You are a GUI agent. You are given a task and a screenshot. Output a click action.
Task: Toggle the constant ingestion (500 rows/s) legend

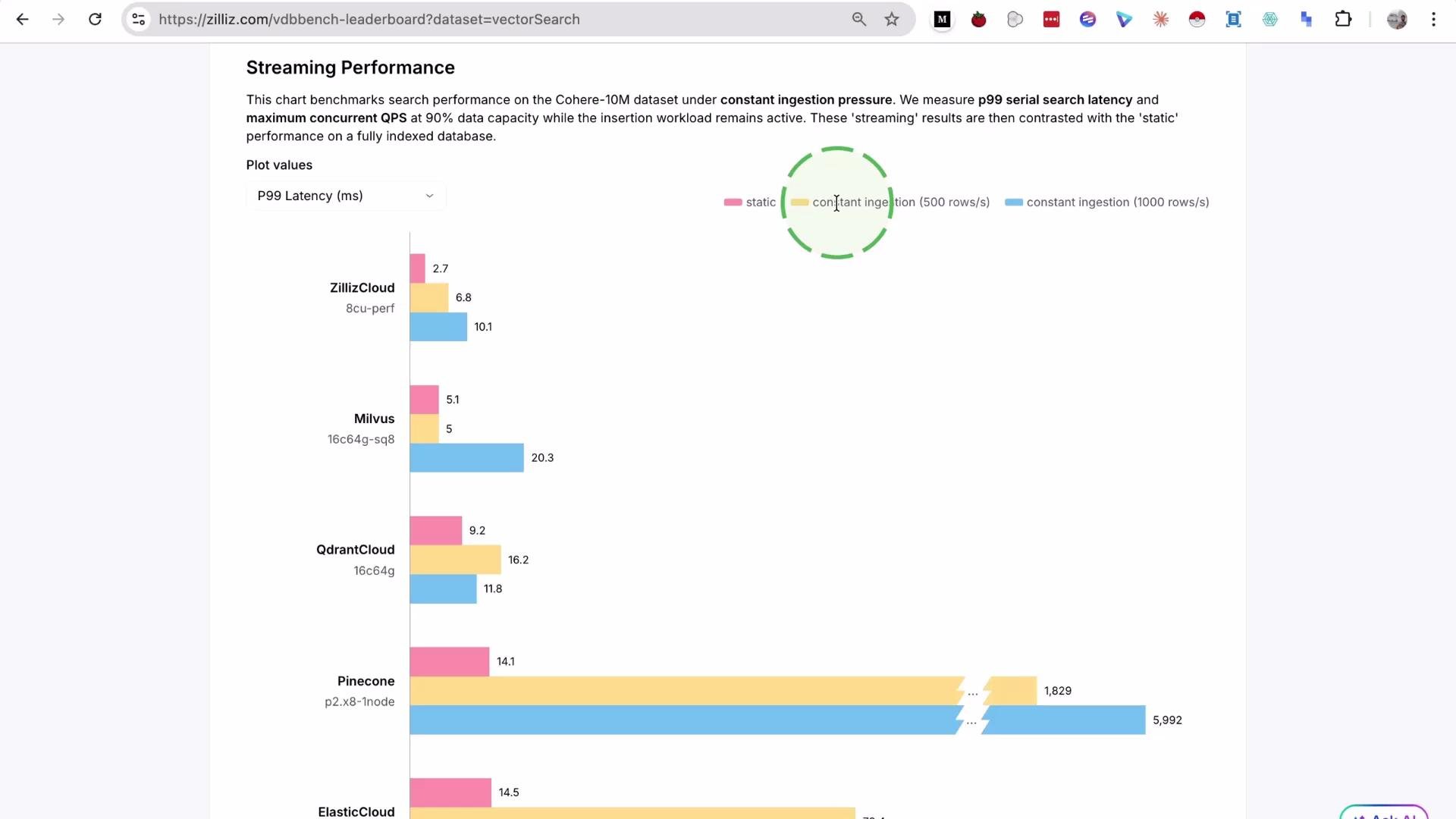click(x=890, y=202)
